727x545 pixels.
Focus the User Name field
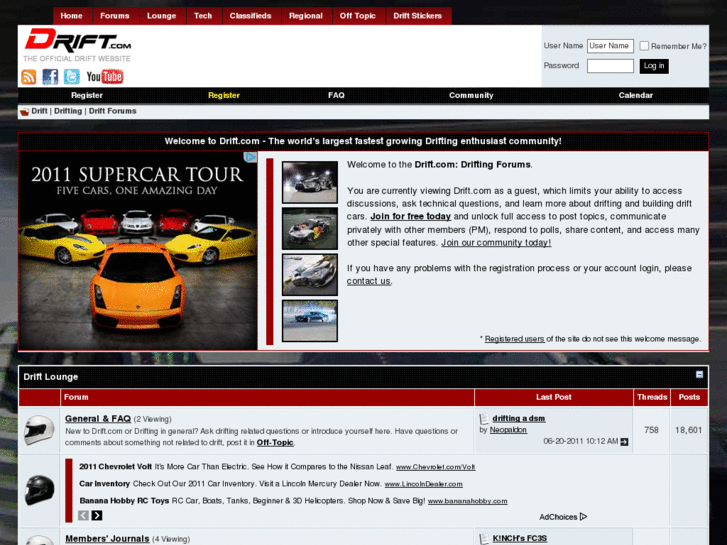[610, 46]
